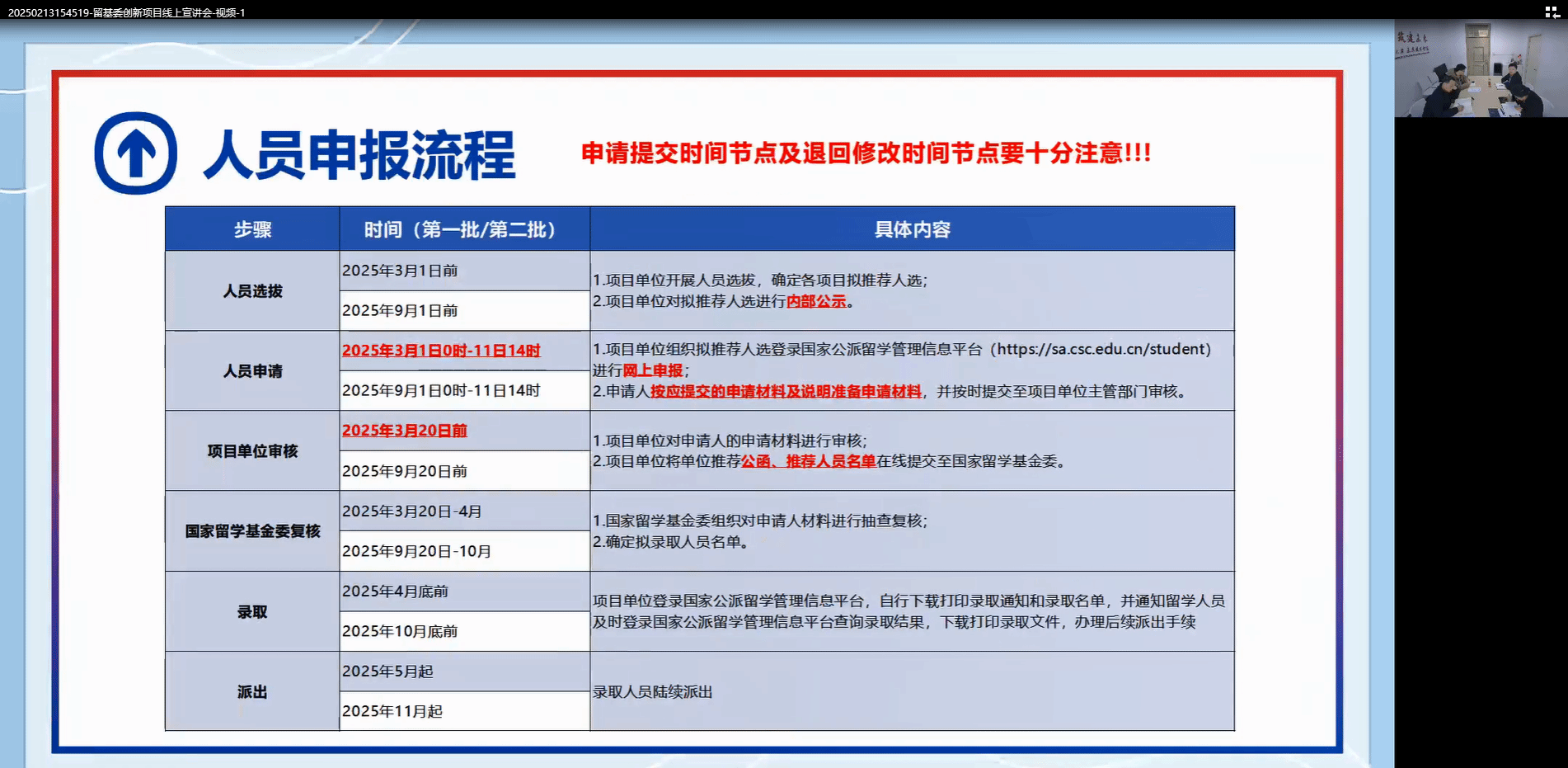The width and height of the screenshot is (1568, 768).
Task: Select the '国家留学基金委复核' step cell
Action: tap(252, 531)
